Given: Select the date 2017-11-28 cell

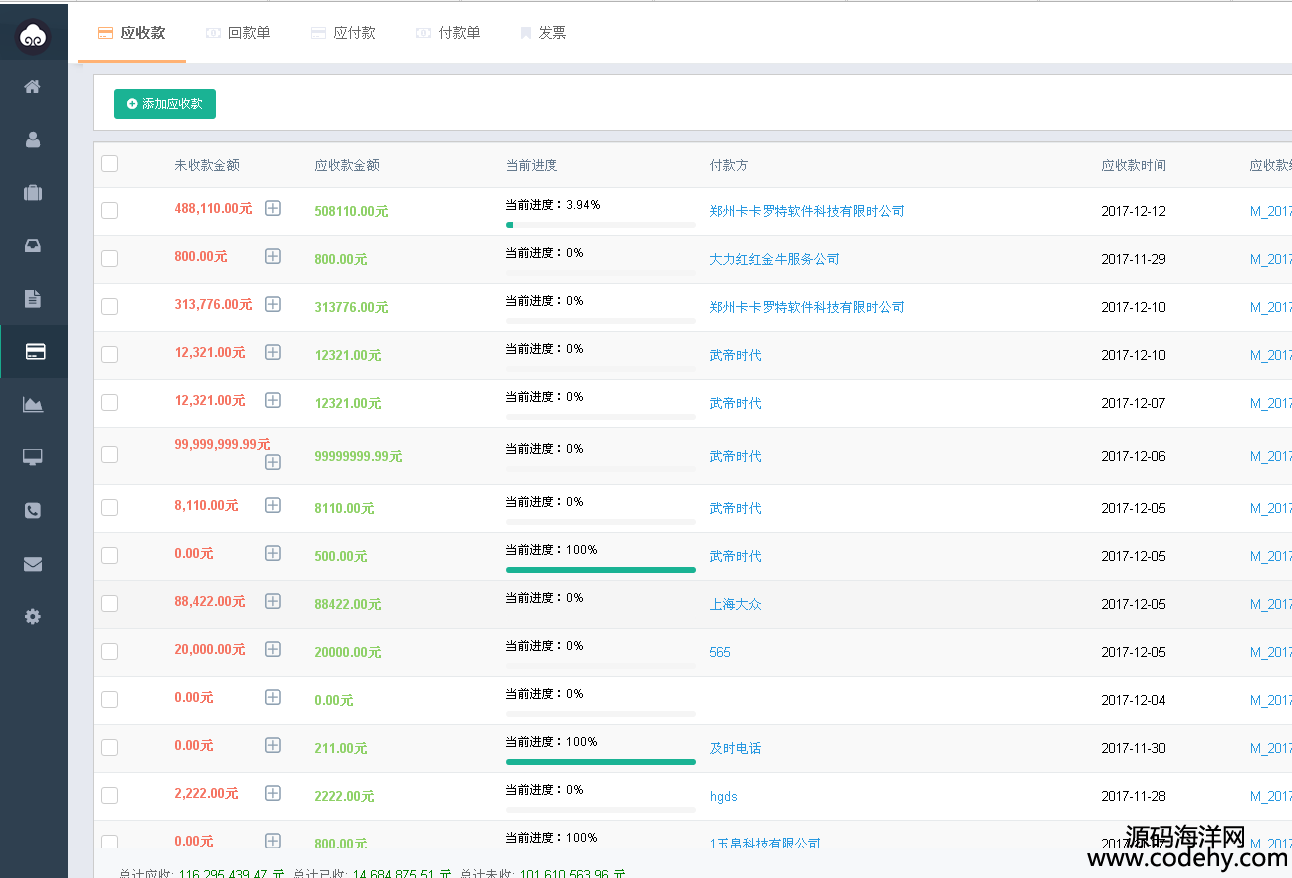Looking at the screenshot, I should tap(1134, 796).
